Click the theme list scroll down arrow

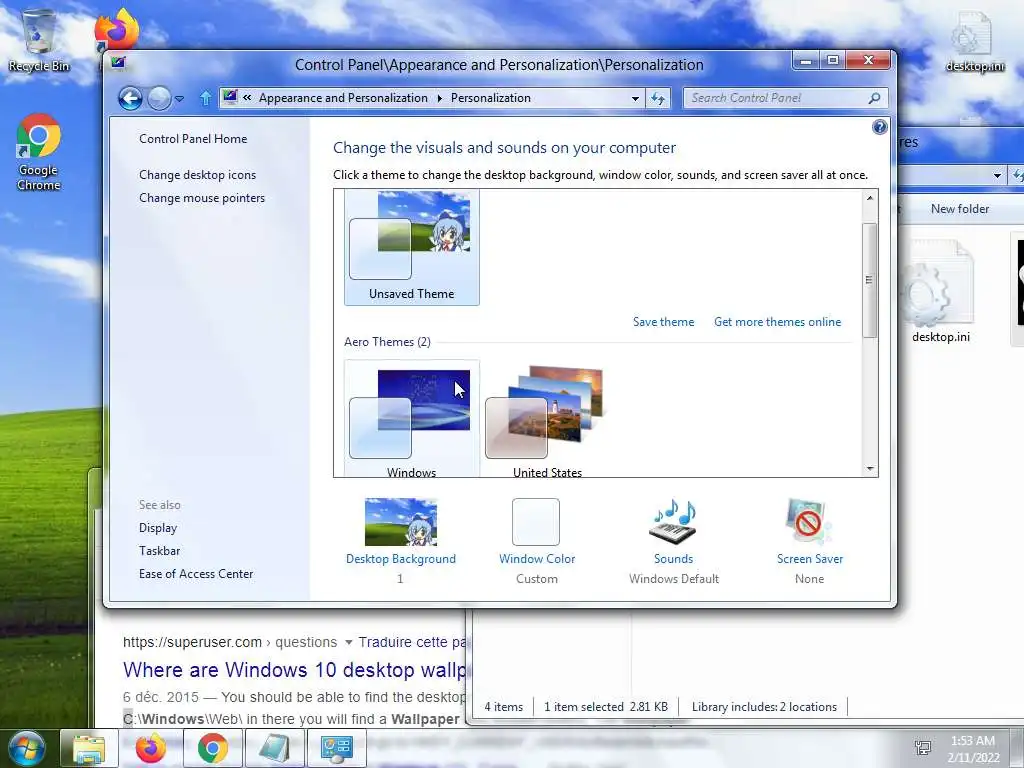tap(869, 468)
